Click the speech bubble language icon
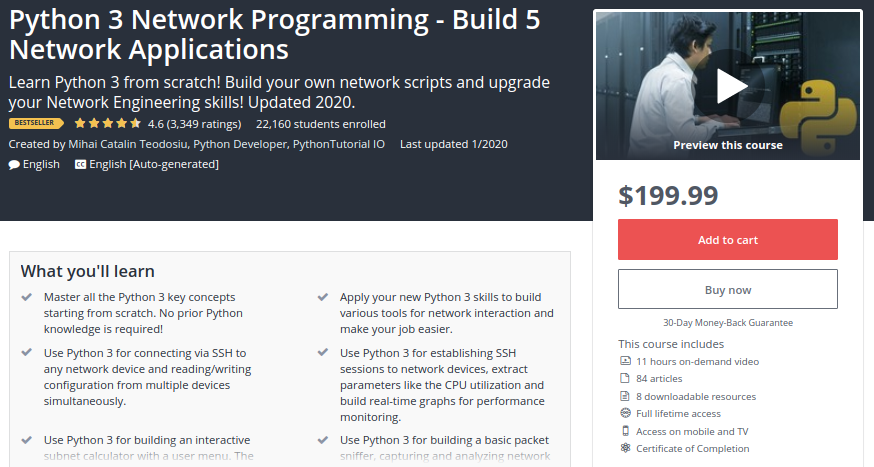The image size is (874, 467). tap(14, 165)
